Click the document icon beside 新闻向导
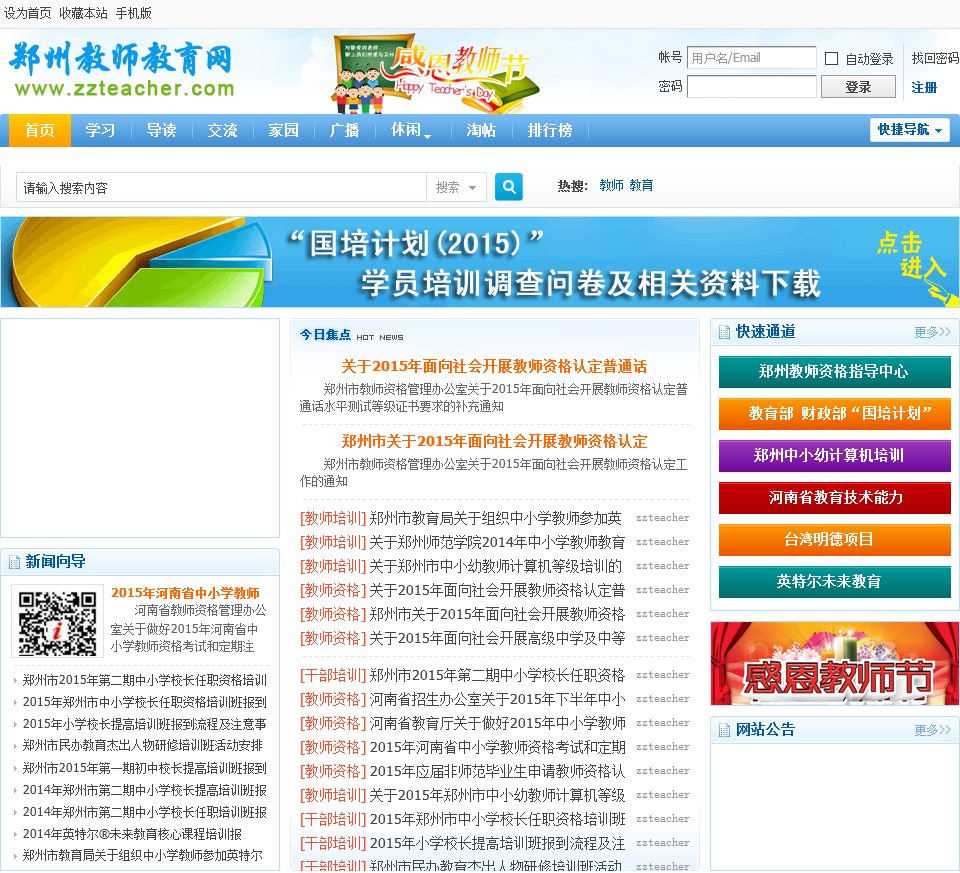Screen dimensions: 960x873 tap(15, 562)
